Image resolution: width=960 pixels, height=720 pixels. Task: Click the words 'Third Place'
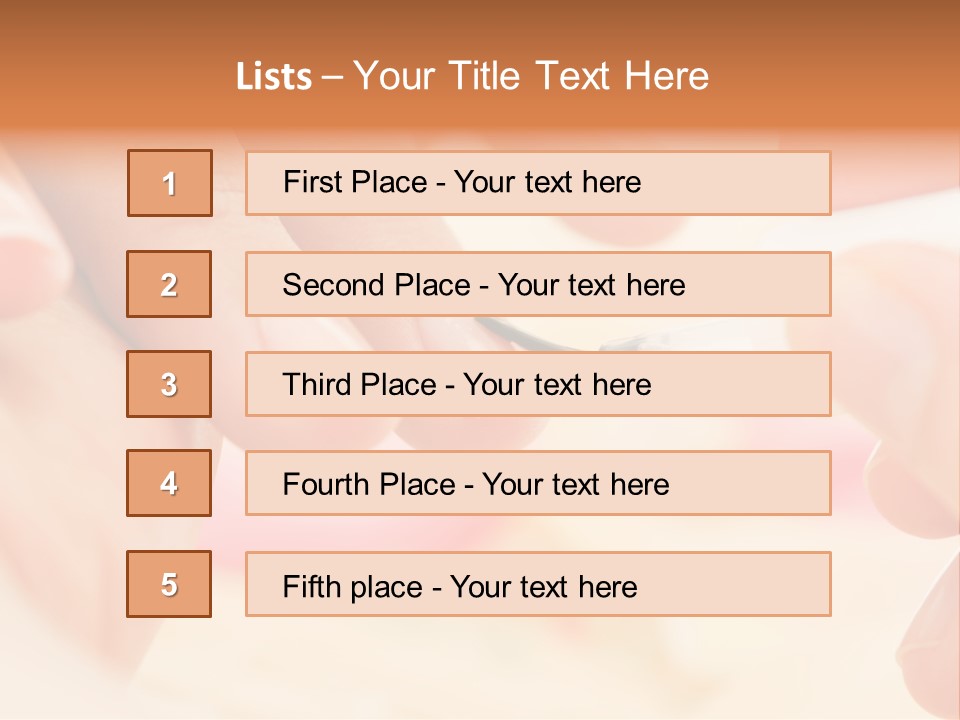359,385
